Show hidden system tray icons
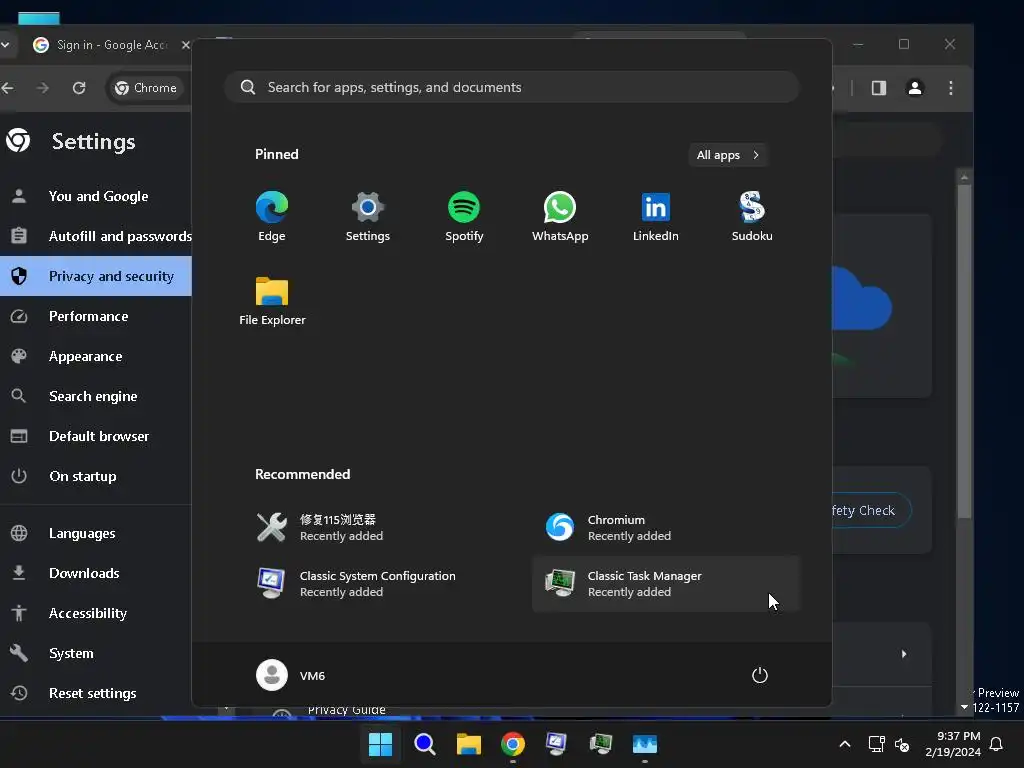The image size is (1024, 768). pos(844,744)
